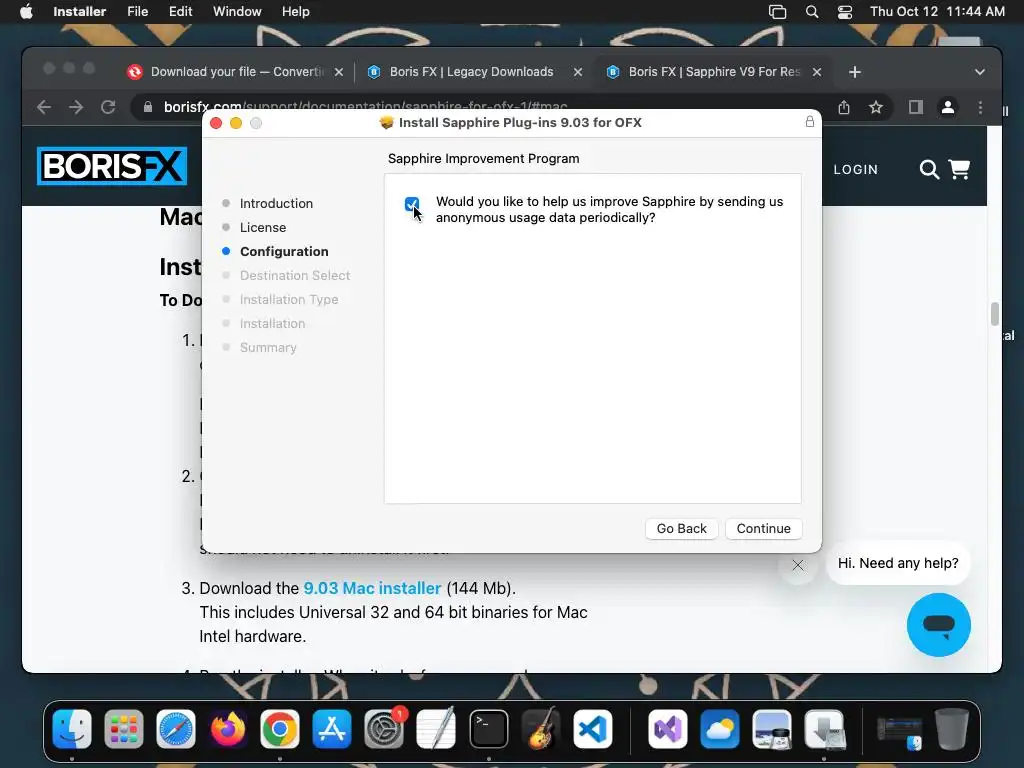Expand the Chrome tab search chevron
The image size is (1024, 768).
[x=979, y=72]
